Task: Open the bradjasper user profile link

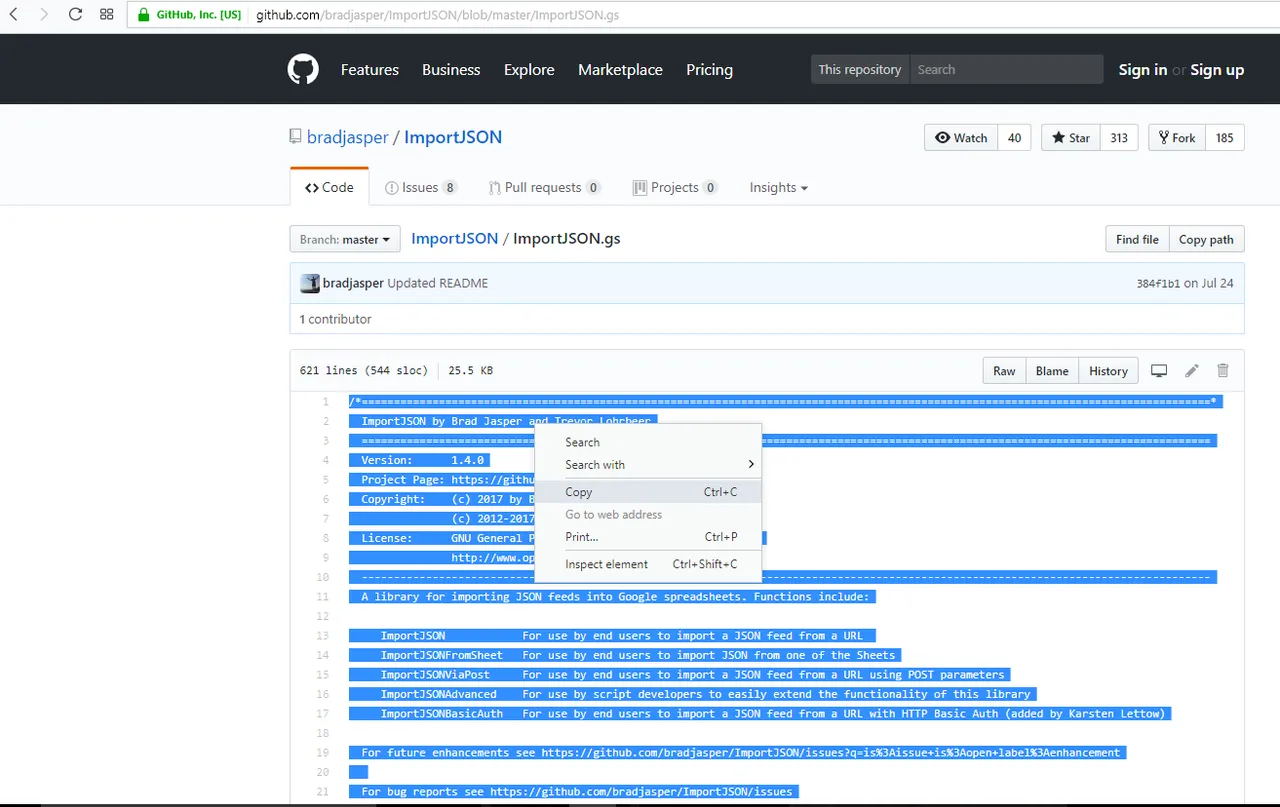Action: coord(348,137)
